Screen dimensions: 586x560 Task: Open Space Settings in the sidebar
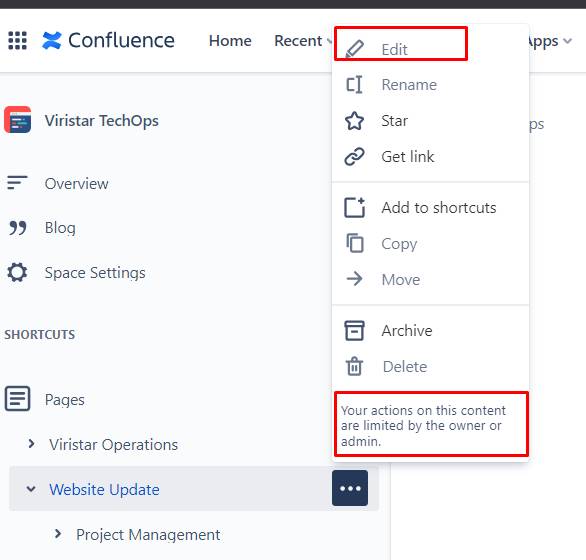coord(95,273)
